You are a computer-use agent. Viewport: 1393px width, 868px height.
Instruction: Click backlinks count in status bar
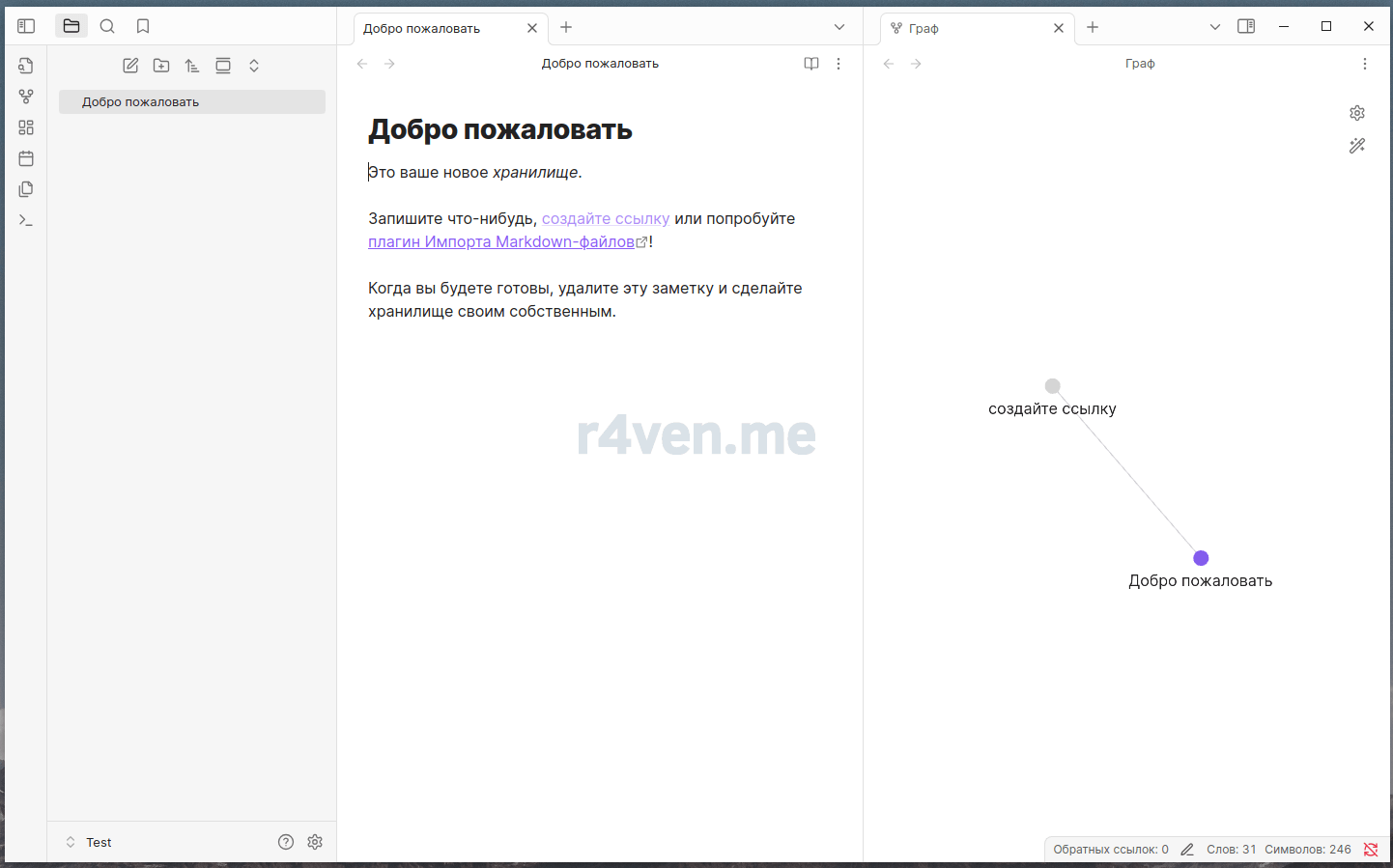coord(1111,850)
